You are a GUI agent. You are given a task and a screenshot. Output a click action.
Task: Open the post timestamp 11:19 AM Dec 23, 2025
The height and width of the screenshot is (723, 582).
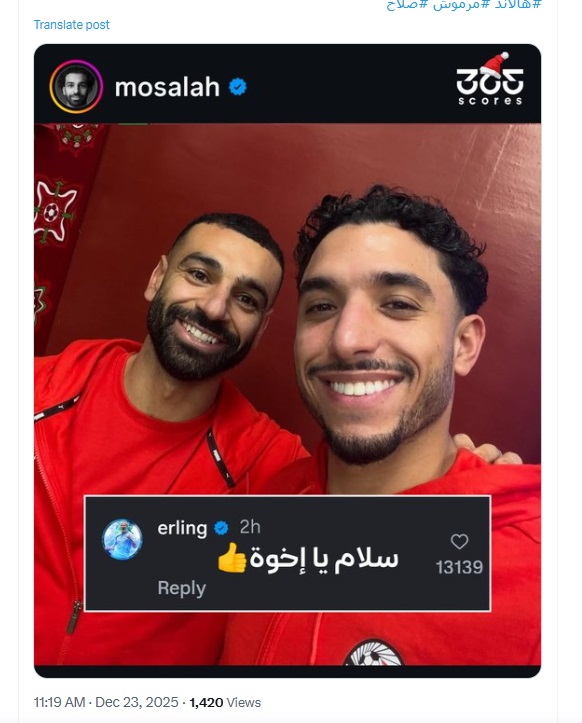106,702
